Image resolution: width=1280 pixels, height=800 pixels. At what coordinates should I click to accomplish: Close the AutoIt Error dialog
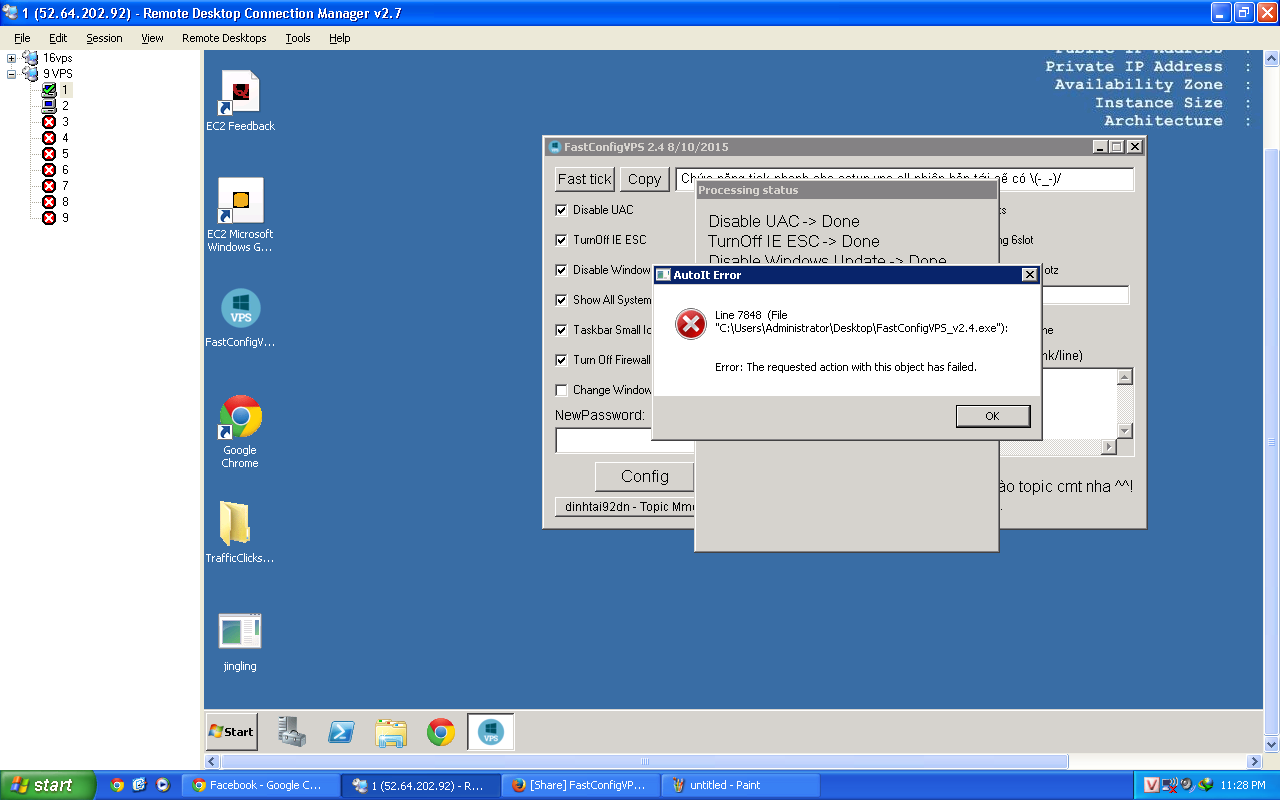tap(1030, 275)
